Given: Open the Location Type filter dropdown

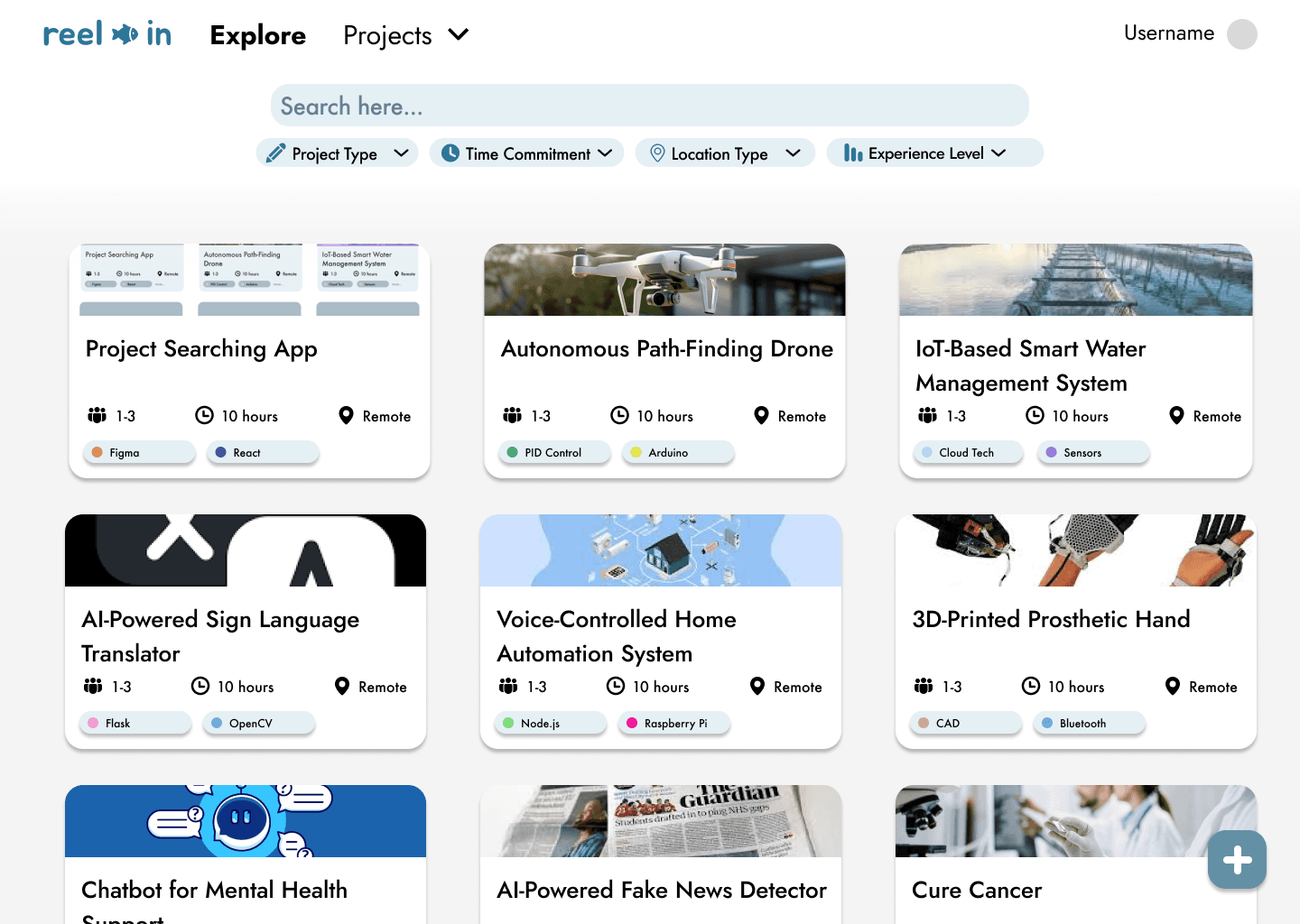Looking at the screenshot, I should (725, 153).
